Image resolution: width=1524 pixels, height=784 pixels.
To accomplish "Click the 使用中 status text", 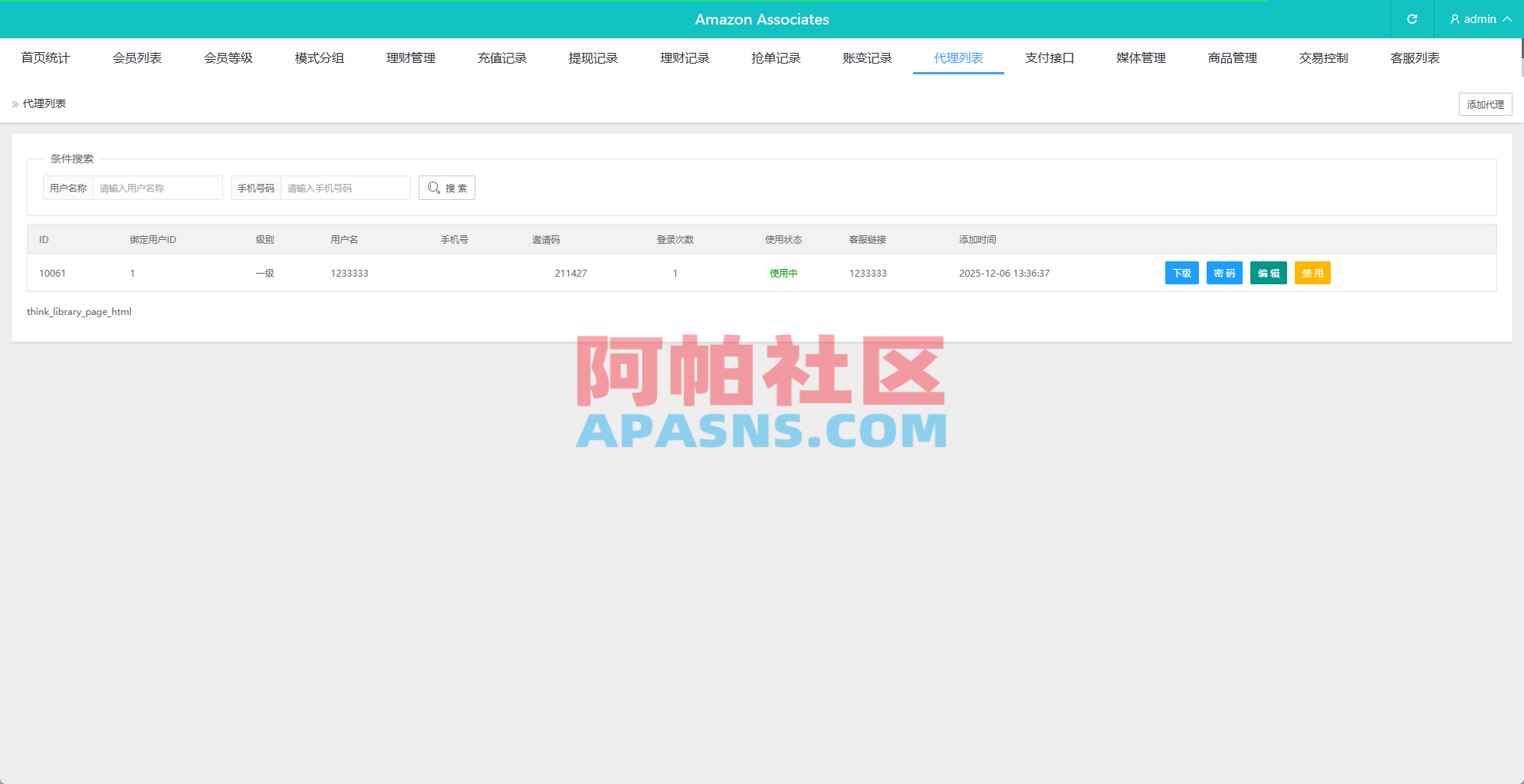I will pos(783,274).
